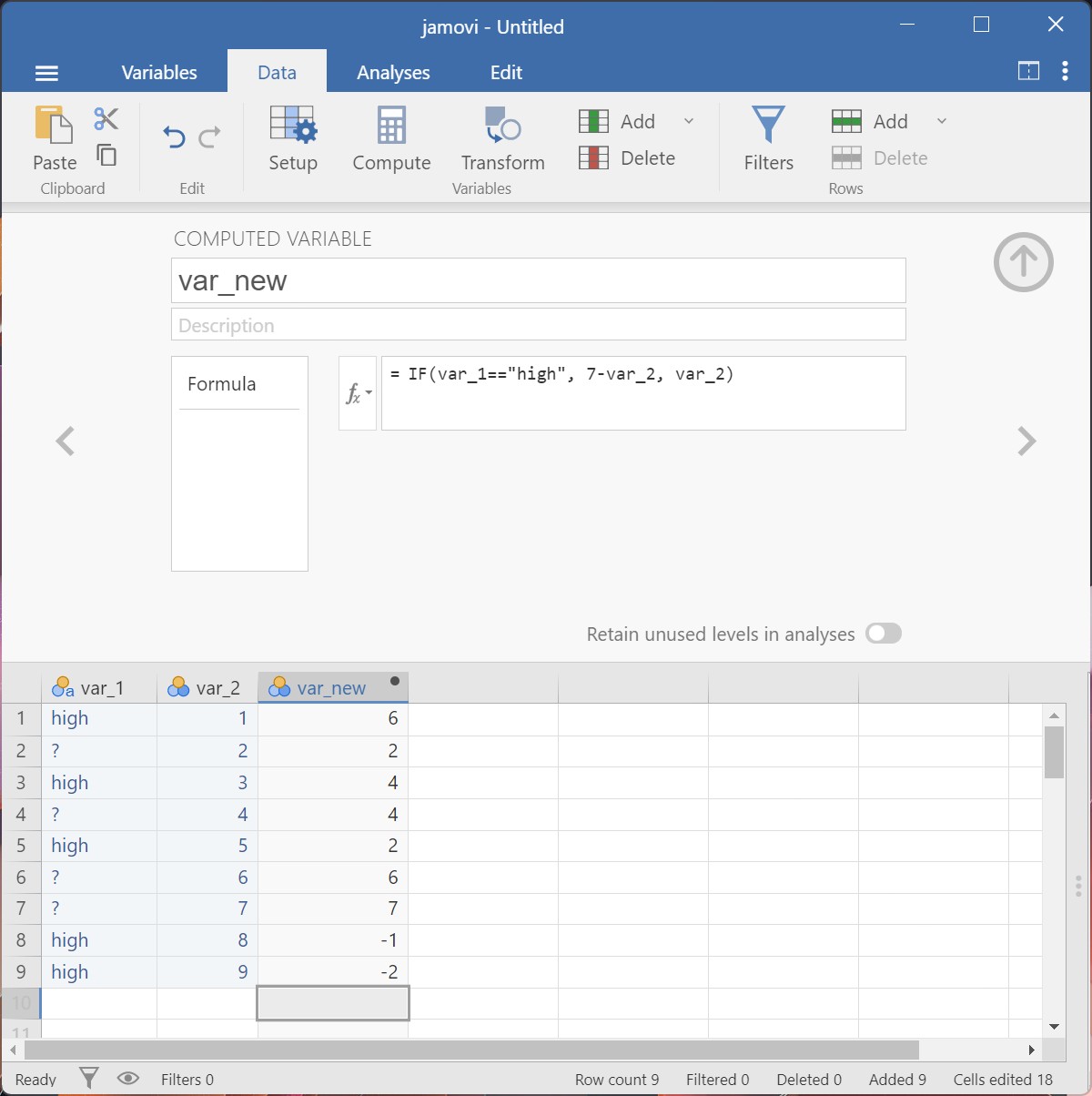
Task: Collapse the computed variable panel with up arrow
Action: (1023, 262)
